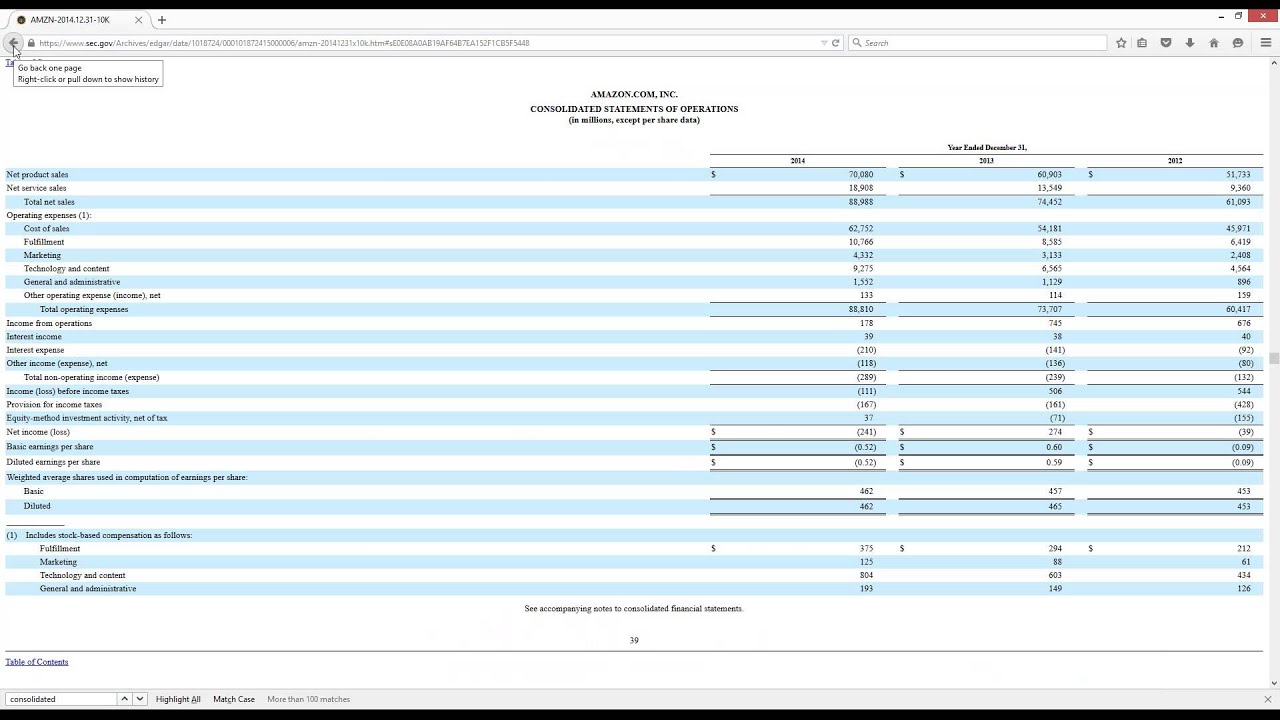Open a new tab with the plus button
The width and height of the screenshot is (1280, 720).
pyautogui.click(x=162, y=20)
